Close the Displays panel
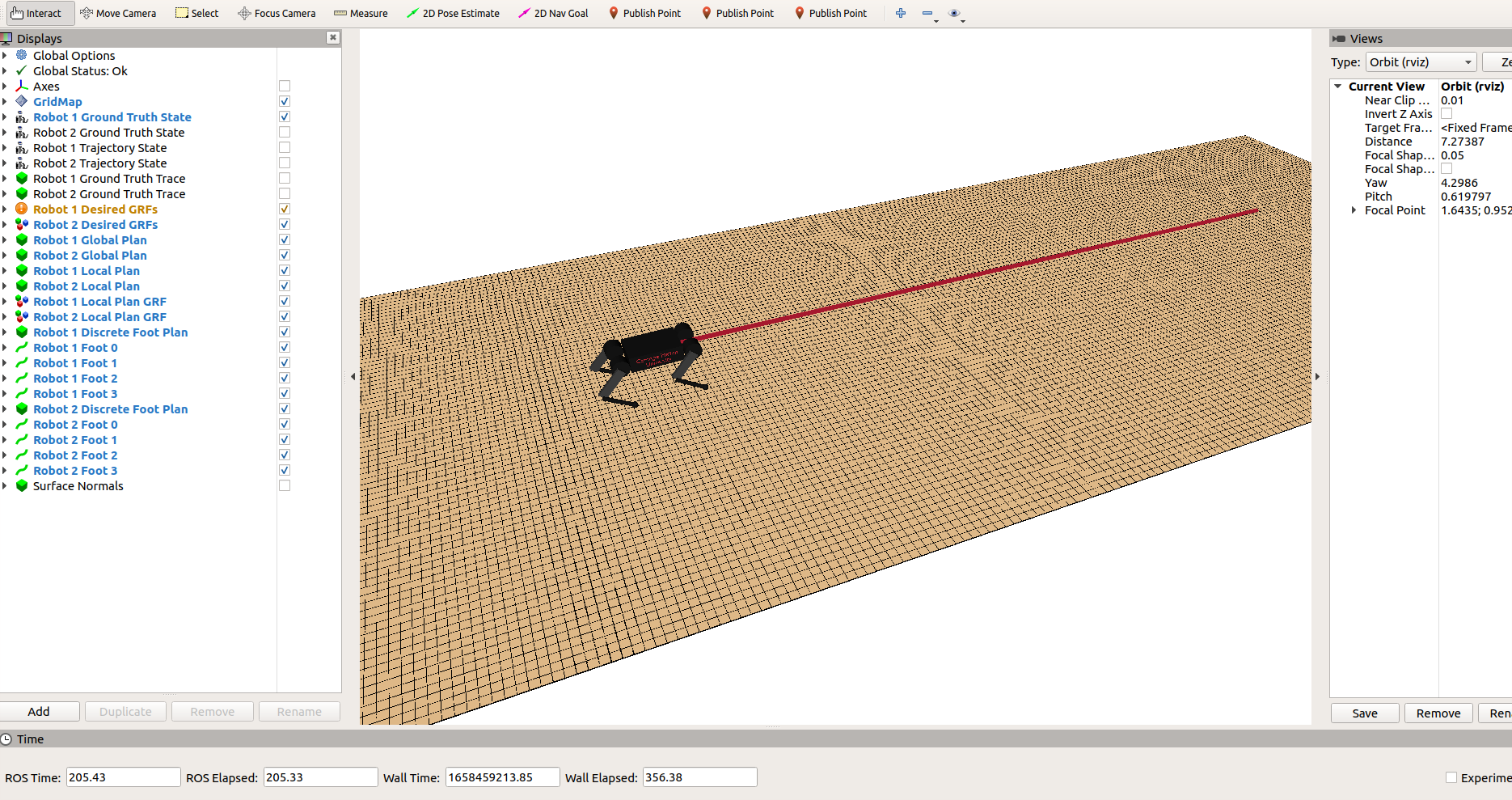The image size is (1512, 800). (333, 38)
